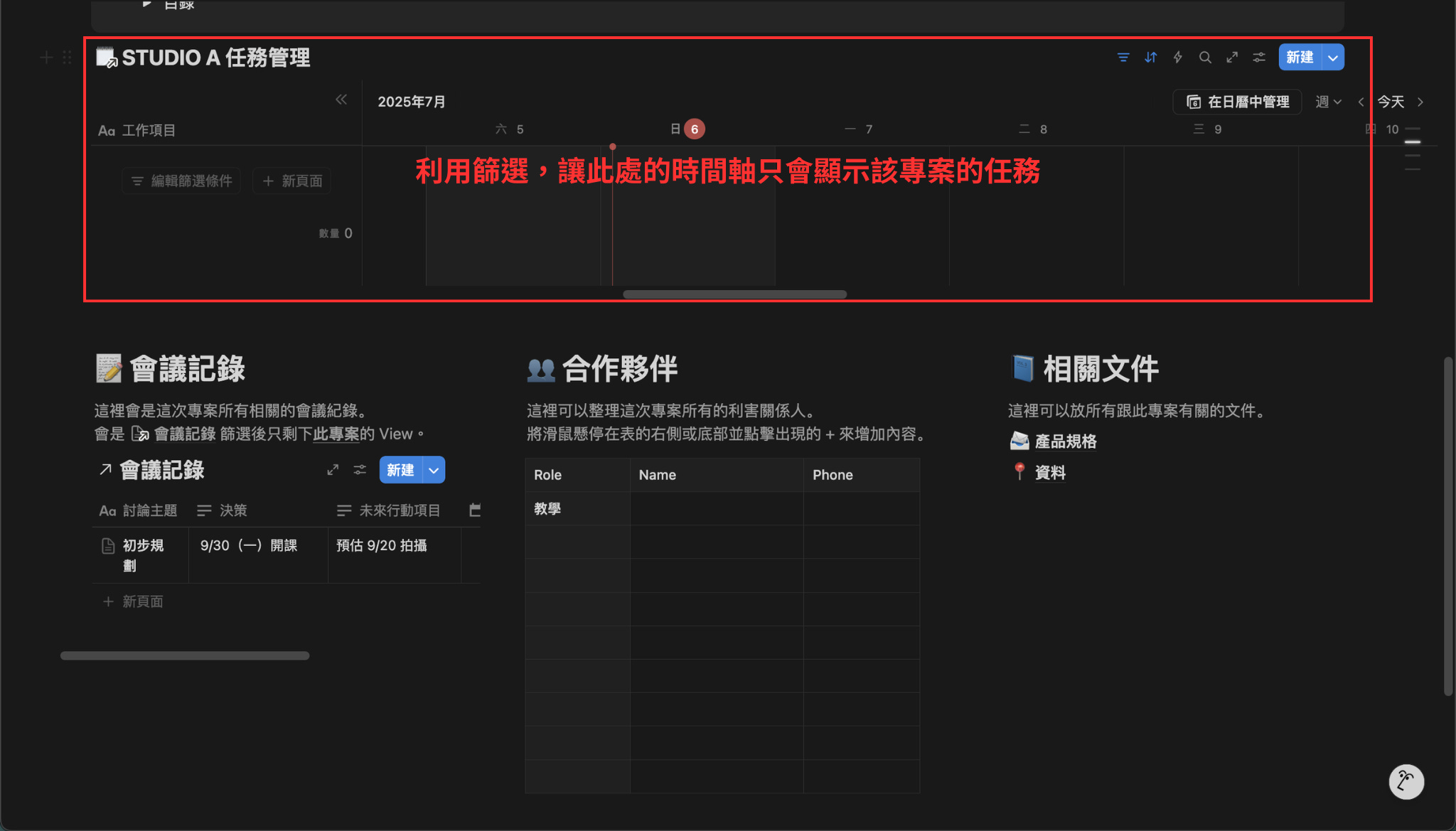Image resolution: width=1456 pixels, height=831 pixels.
Task: Expand the 會議記錄 database to full page
Action: [333, 470]
